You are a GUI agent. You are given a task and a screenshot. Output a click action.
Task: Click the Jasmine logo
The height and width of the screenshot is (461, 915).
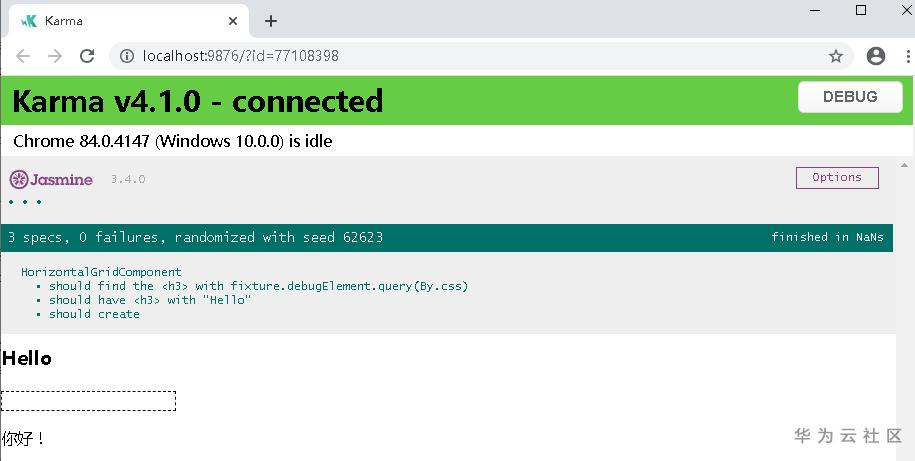coord(51,179)
